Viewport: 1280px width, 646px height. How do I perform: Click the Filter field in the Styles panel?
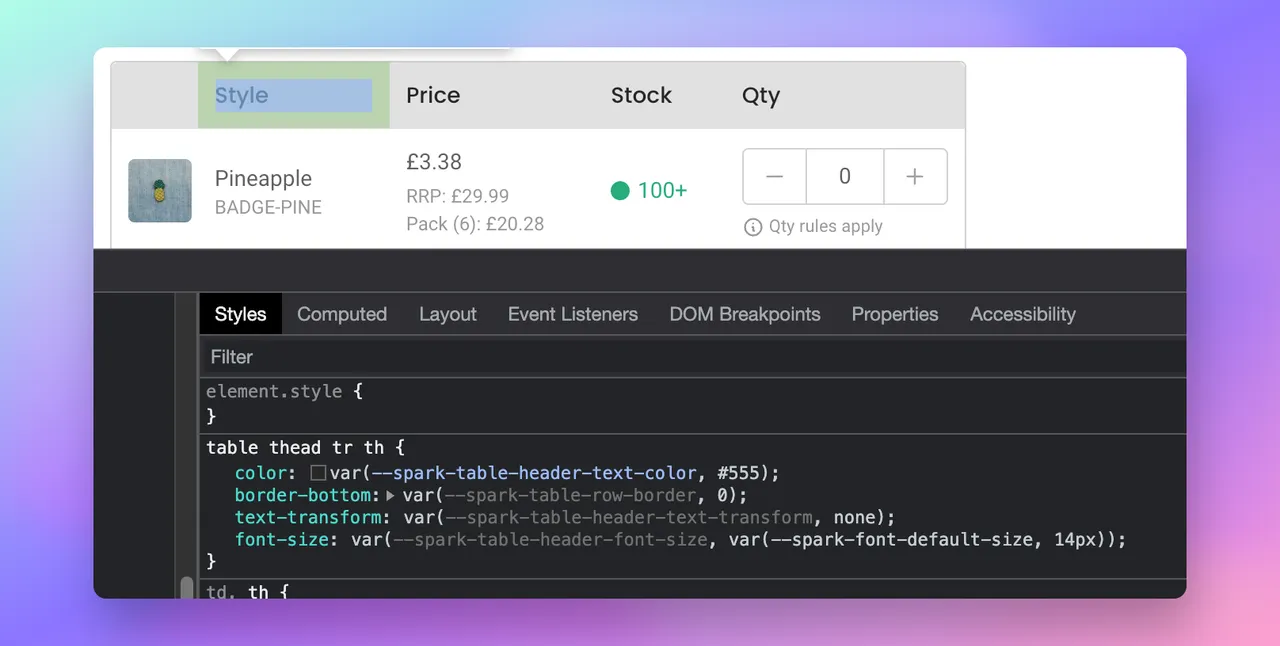pos(232,357)
